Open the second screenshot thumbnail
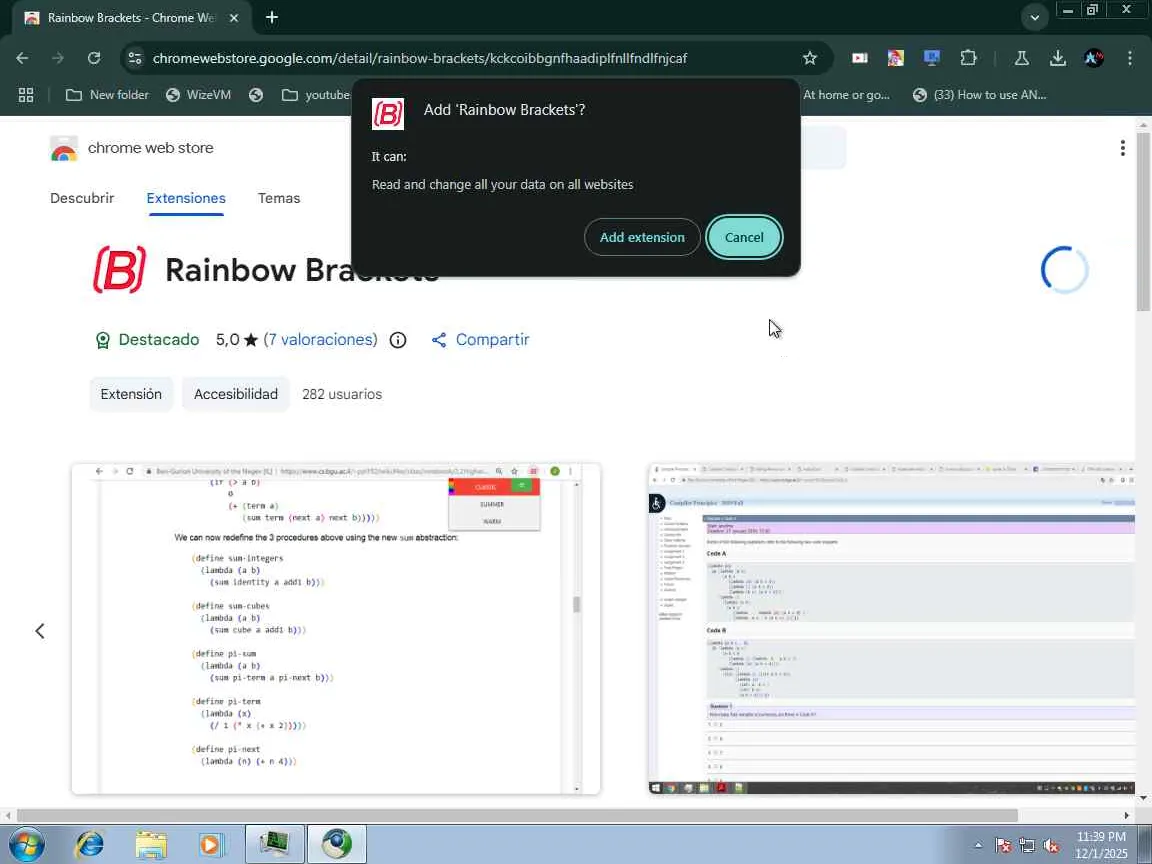This screenshot has width=1152, height=864. 891,629
